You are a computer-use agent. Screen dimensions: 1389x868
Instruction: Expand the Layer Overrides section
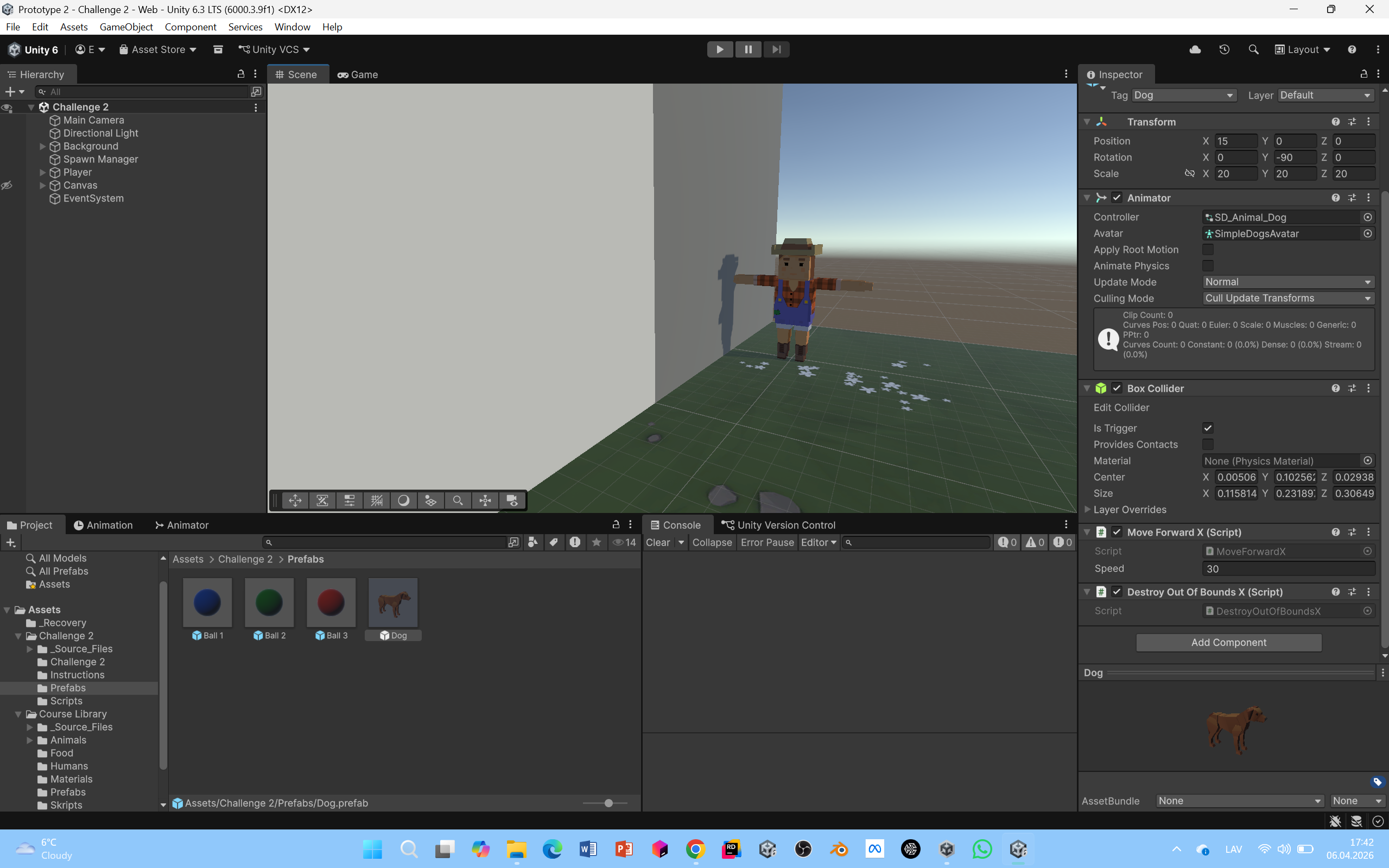click(x=1087, y=509)
